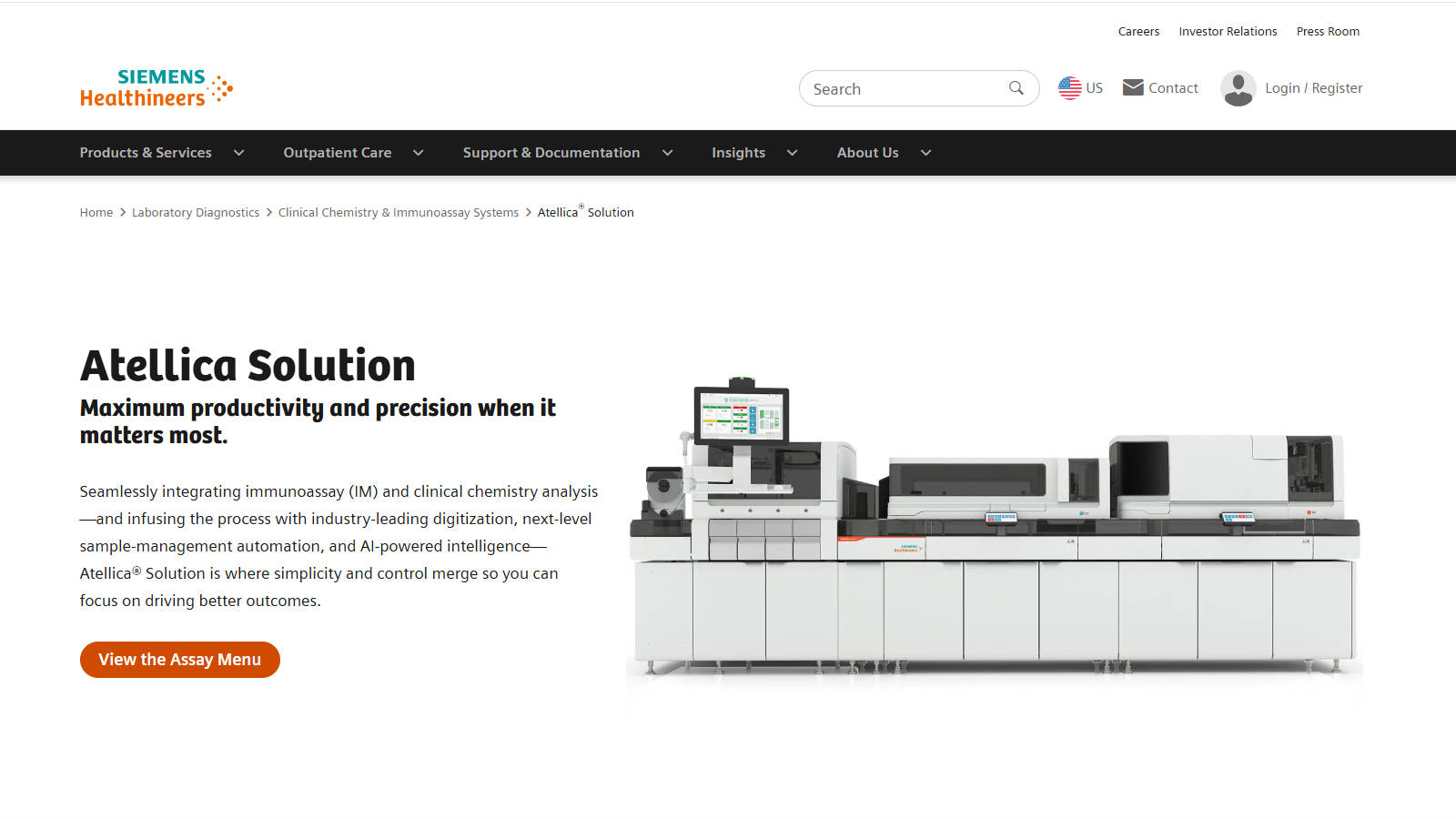Open the About Us menu

click(x=867, y=153)
